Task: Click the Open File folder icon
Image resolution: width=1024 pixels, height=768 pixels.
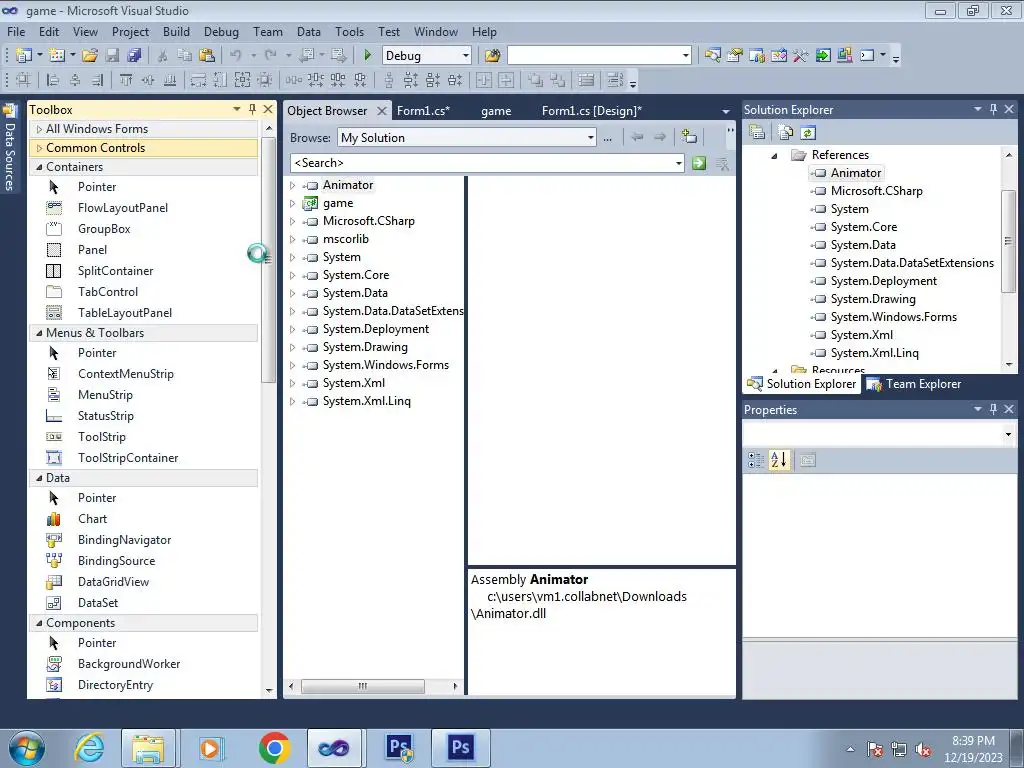Action: pos(90,56)
